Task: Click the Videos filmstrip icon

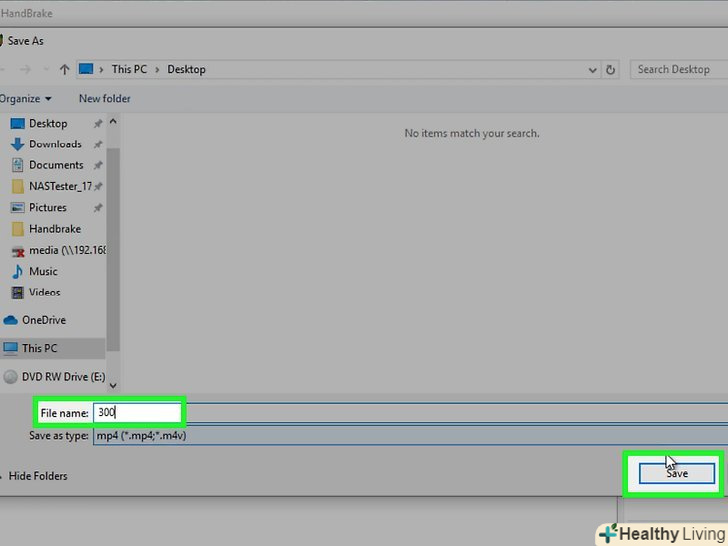Action: 18,292
